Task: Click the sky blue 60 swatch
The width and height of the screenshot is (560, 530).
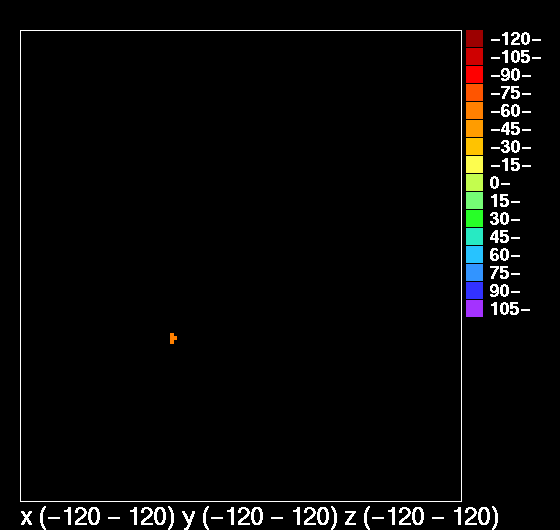Action: 474,254
